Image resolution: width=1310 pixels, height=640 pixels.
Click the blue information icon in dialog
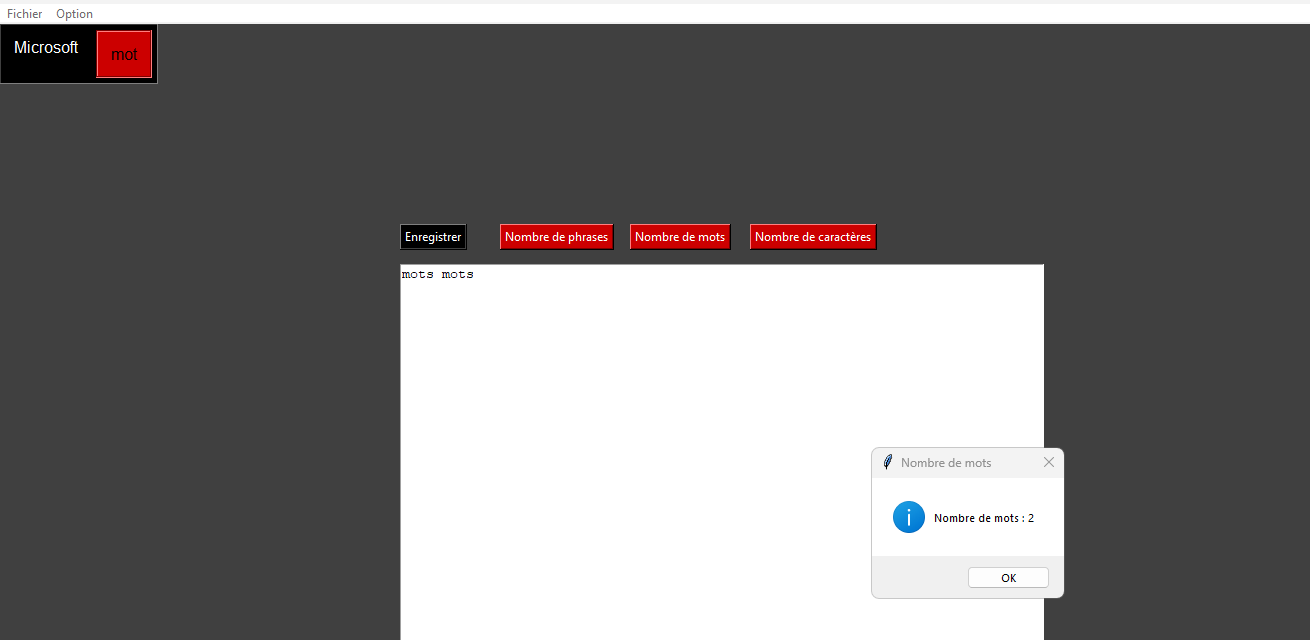point(908,517)
